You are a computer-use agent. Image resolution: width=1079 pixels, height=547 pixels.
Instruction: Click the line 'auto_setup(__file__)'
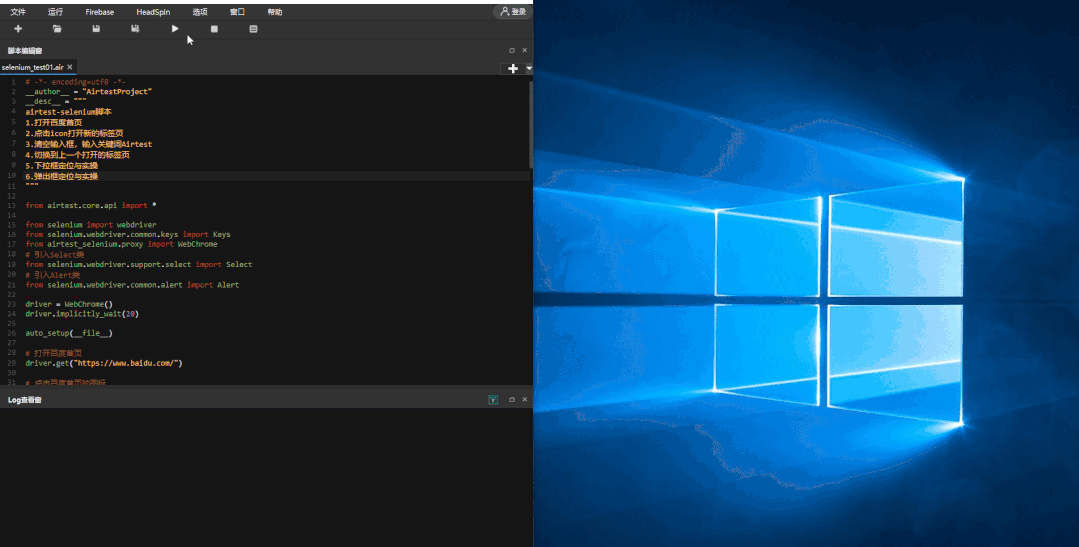(x=69, y=333)
